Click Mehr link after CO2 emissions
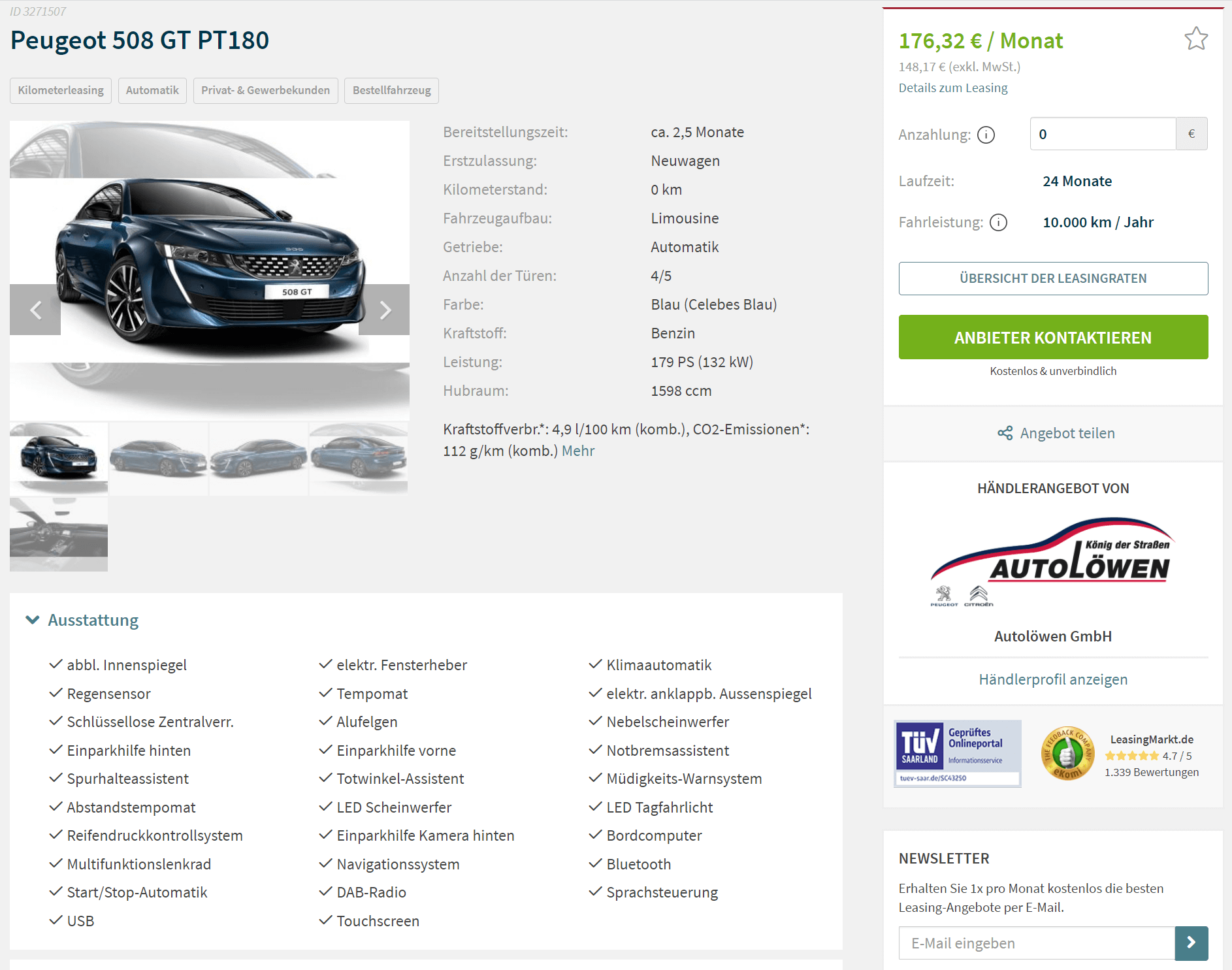 pyautogui.click(x=578, y=451)
